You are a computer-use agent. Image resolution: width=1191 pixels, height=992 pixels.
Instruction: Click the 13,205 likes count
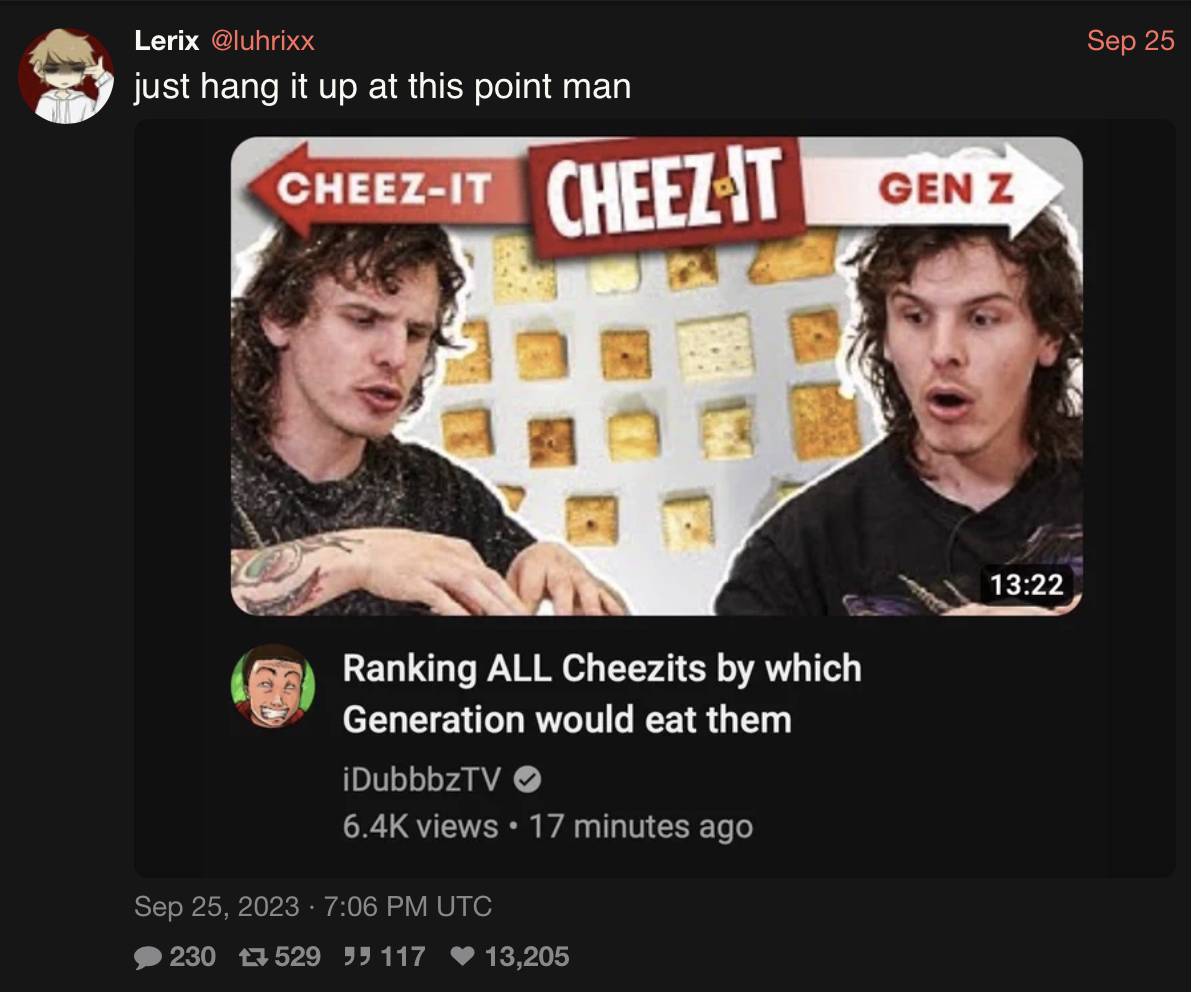526,956
